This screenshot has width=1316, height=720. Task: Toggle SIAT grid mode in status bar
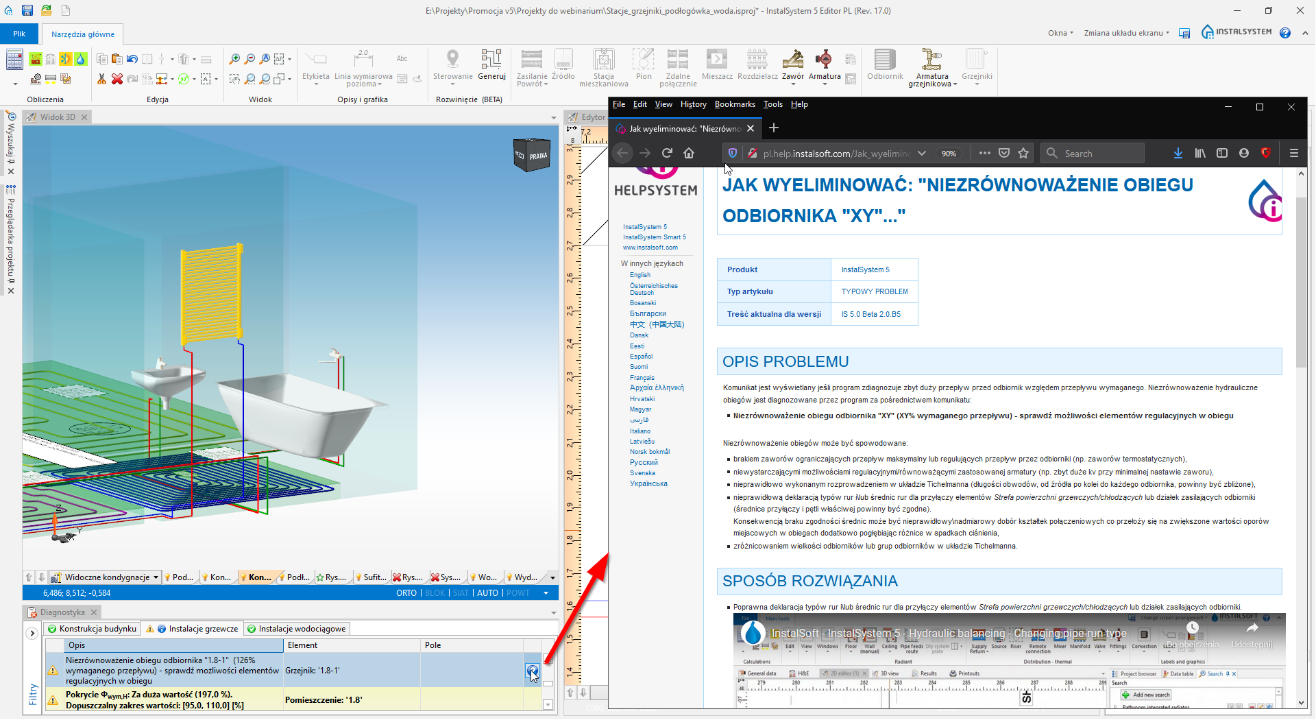[x=461, y=593]
